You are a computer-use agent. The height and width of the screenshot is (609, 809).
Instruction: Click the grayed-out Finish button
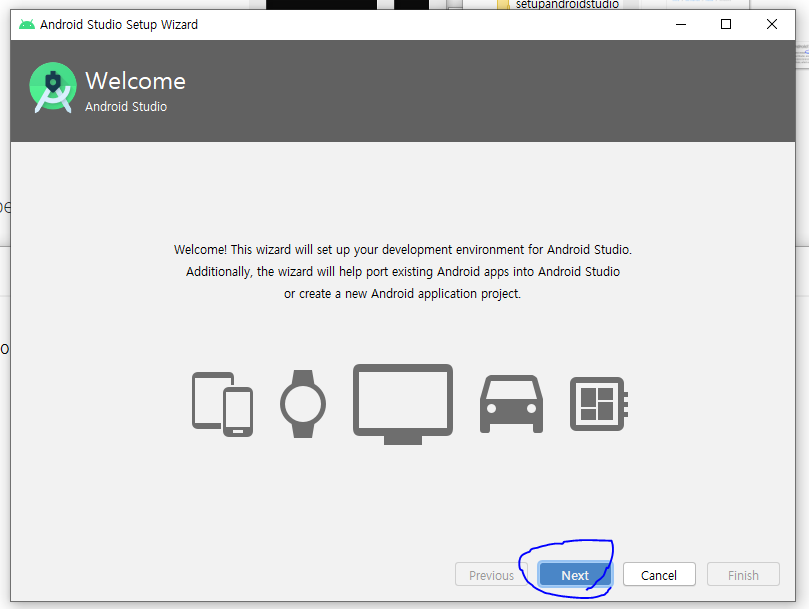coord(743,574)
